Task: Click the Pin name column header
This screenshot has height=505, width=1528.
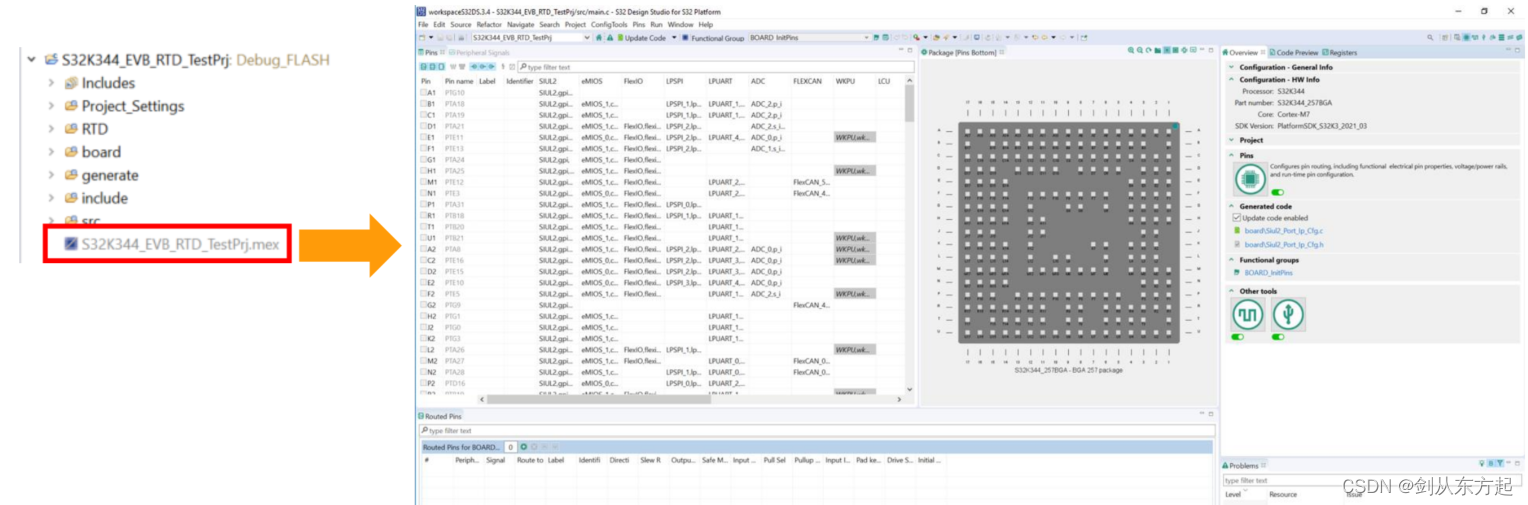Action: click(459, 81)
